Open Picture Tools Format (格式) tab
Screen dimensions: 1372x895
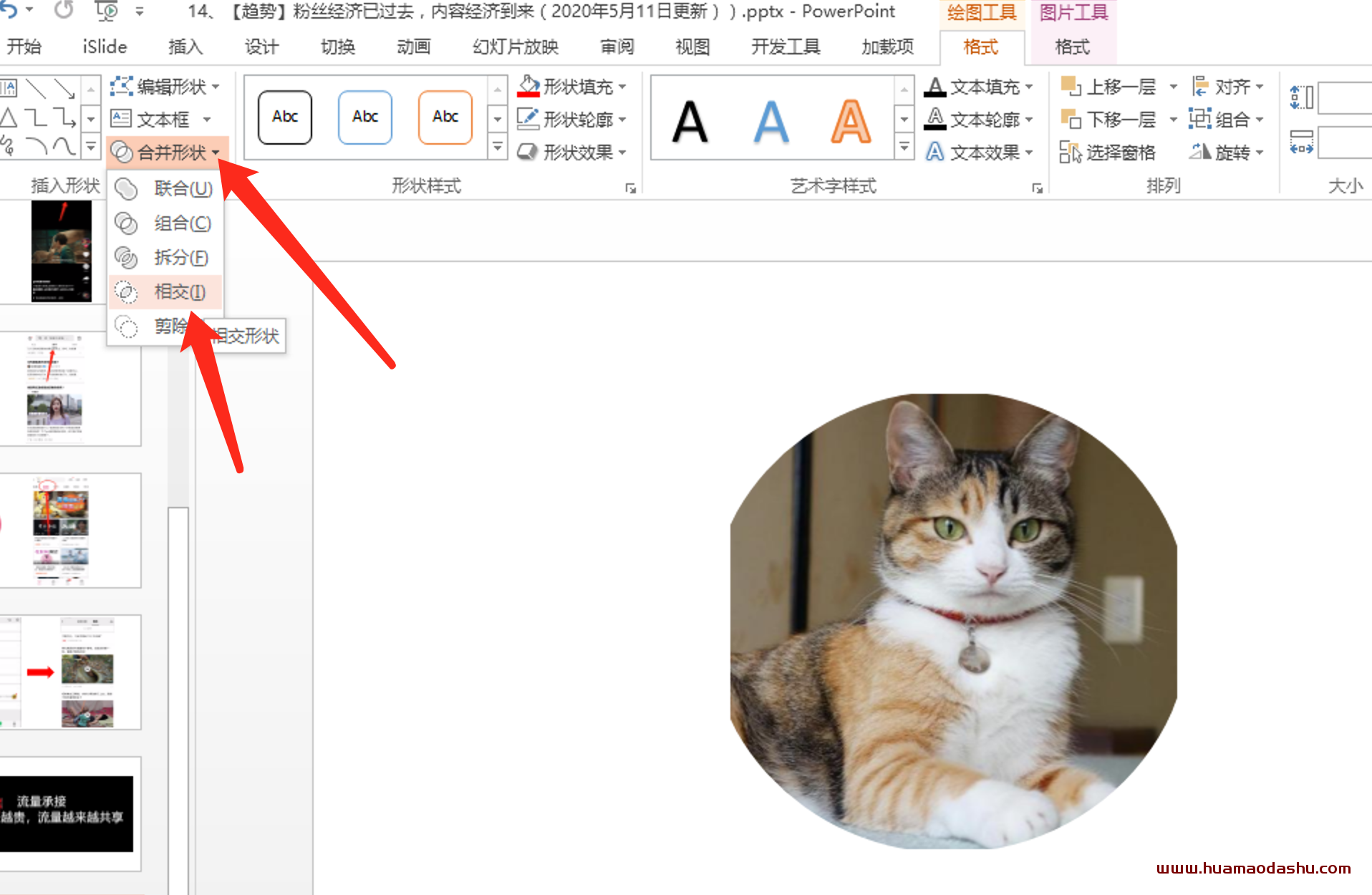click(x=1072, y=47)
